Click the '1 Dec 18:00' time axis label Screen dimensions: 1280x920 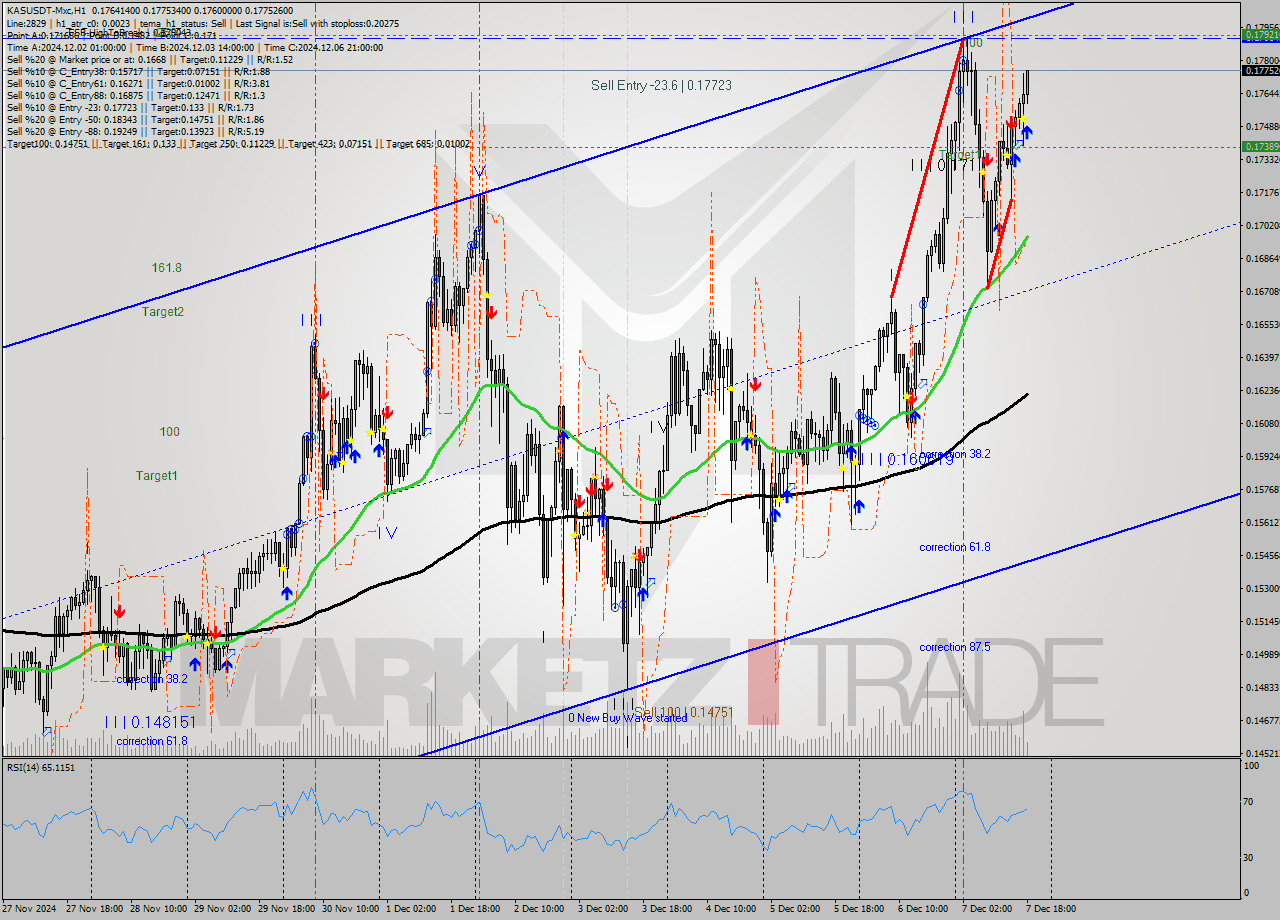pos(475,909)
